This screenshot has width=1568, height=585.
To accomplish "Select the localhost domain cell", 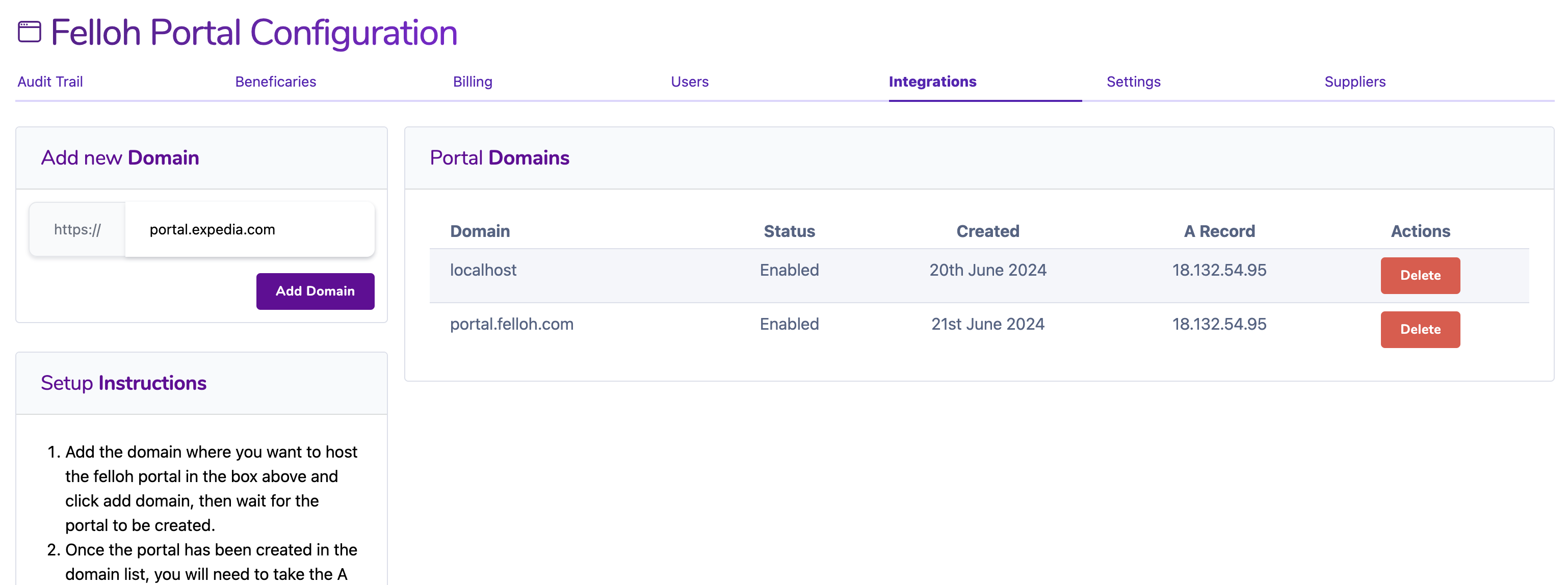I will tap(483, 270).
